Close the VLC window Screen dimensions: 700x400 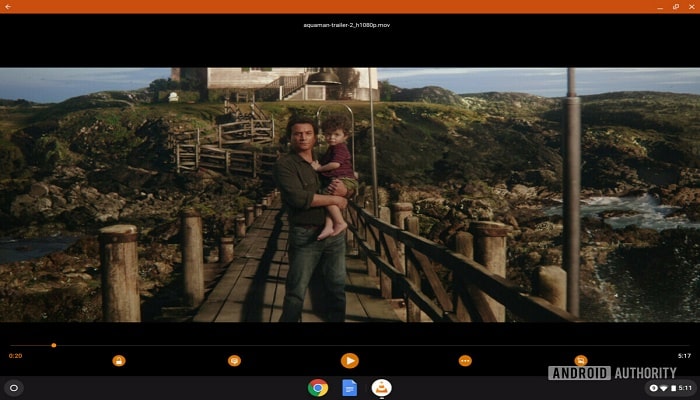pos(692,7)
